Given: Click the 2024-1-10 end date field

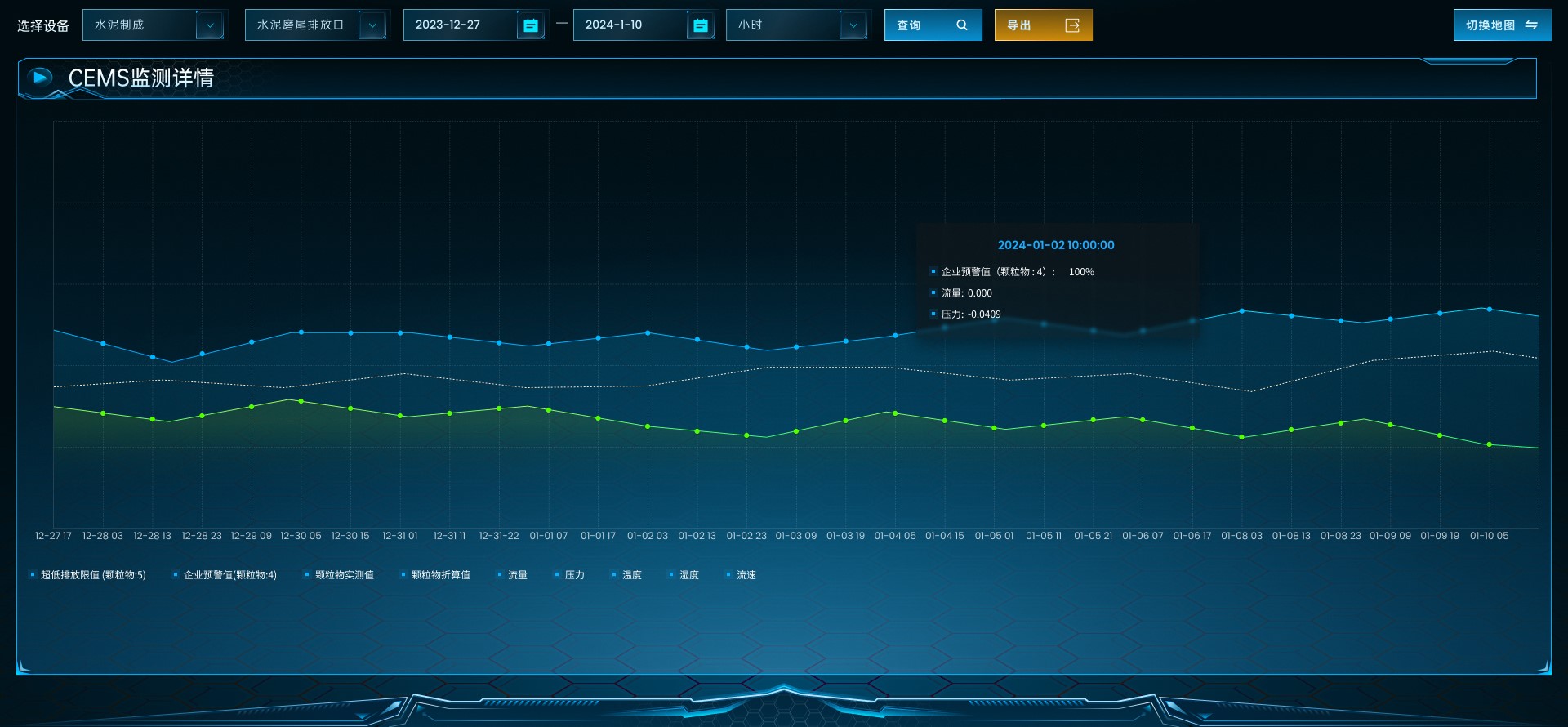Looking at the screenshot, I should (x=629, y=25).
